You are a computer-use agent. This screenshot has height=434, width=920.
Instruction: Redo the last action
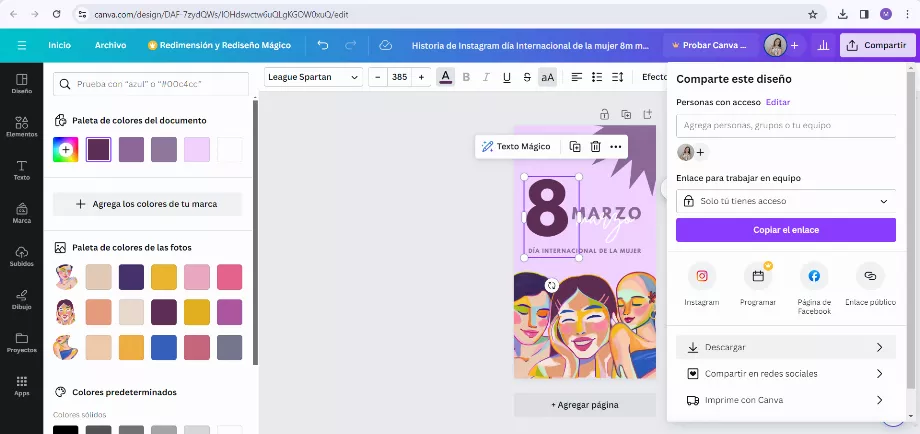pos(350,45)
